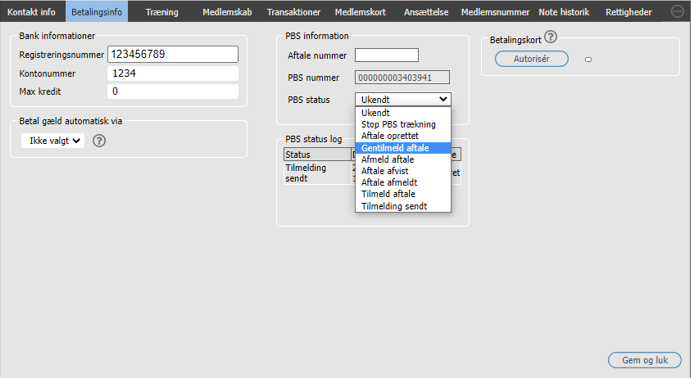Open the Transaktioner tab

(x=293, y=12)
